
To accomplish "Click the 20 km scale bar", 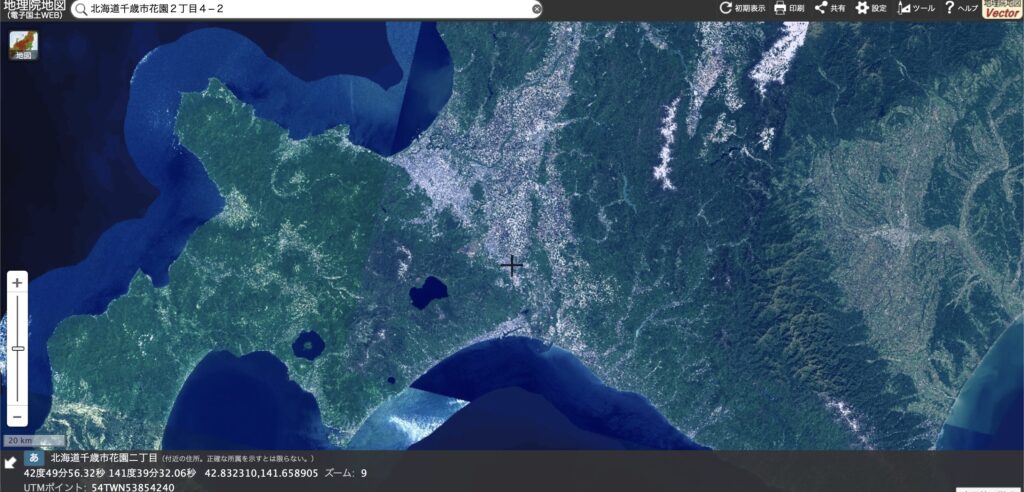I will (35, 441).
